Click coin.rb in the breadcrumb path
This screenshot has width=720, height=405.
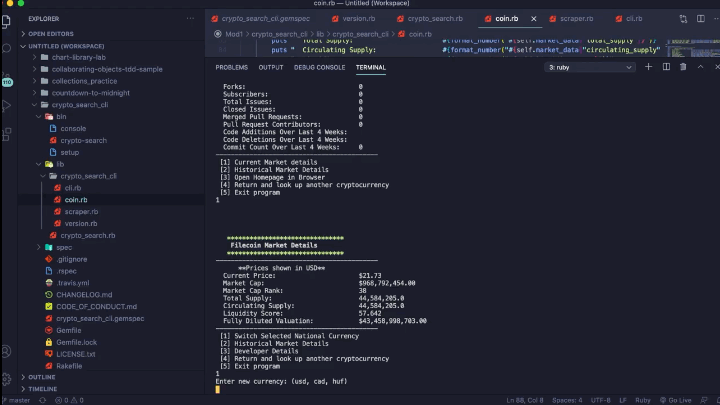420,34
